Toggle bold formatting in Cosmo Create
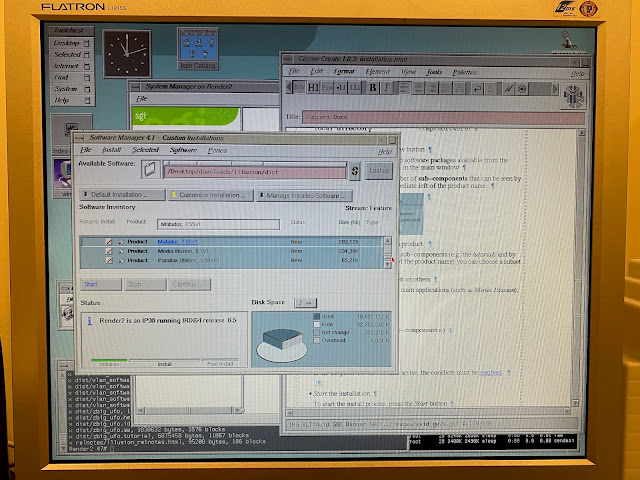640x480 pixels. pyautogui.click(x=373, y=88)
